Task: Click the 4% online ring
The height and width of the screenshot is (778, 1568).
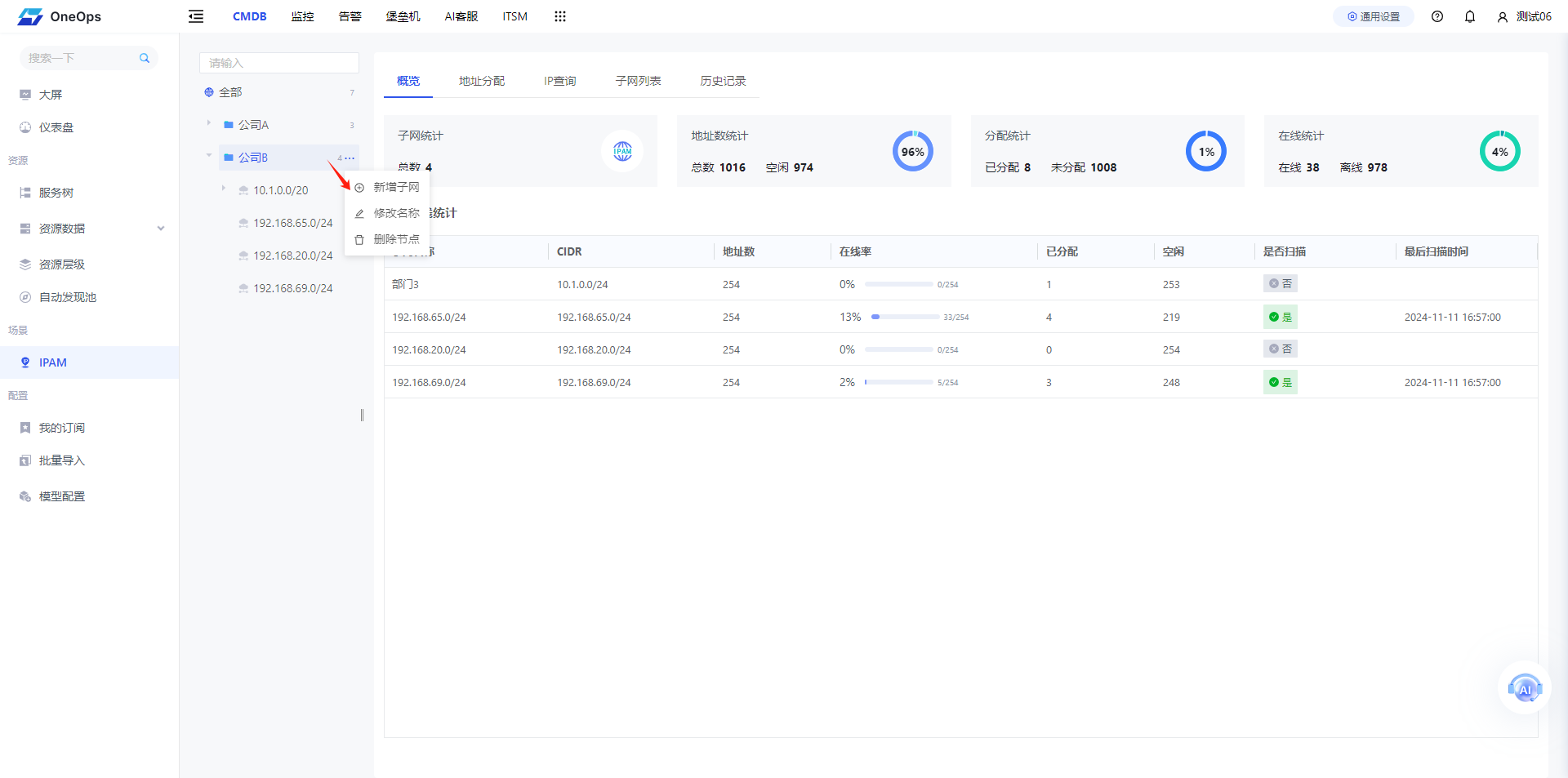Action: click(1500, 151)
